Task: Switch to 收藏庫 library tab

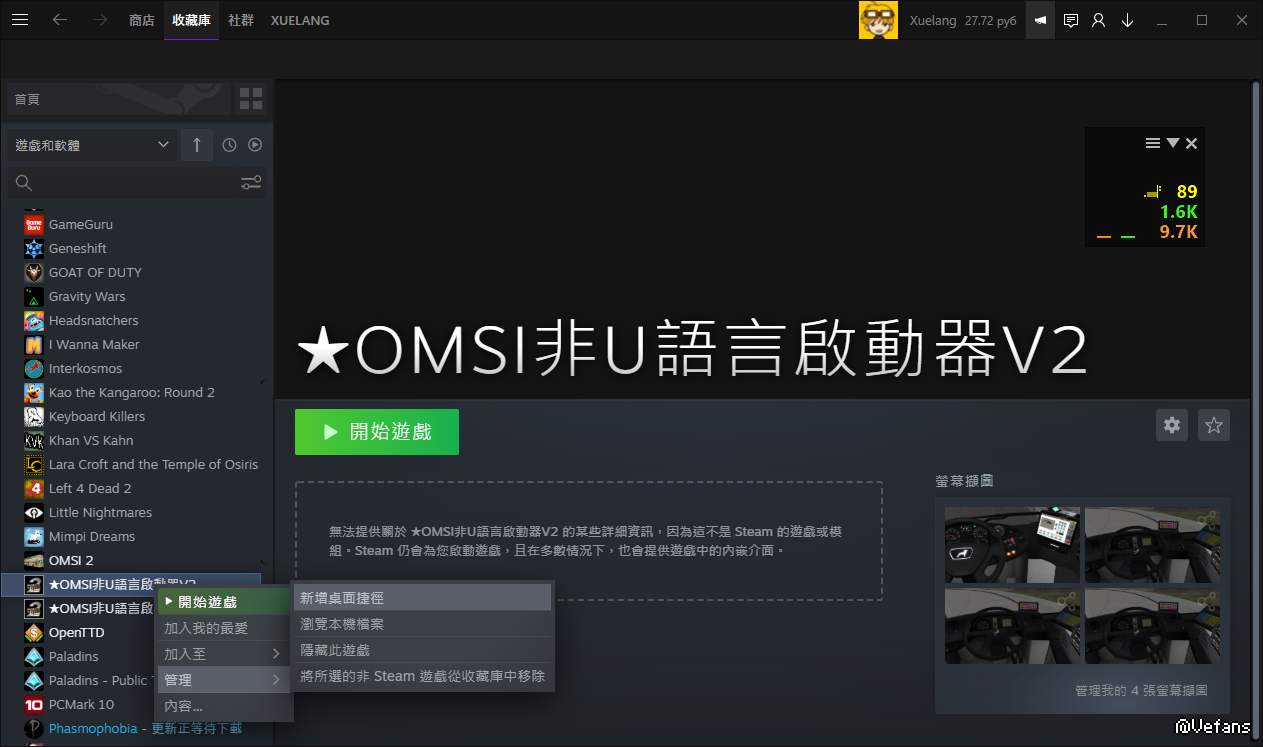Action: [191, 20]
